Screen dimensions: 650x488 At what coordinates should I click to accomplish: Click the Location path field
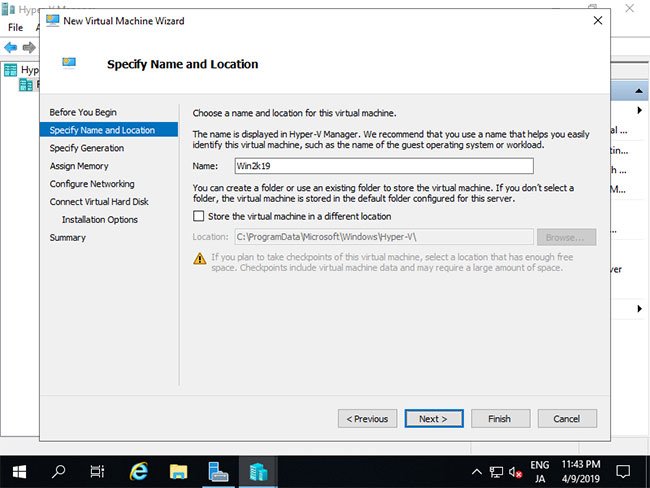(384, 237)
